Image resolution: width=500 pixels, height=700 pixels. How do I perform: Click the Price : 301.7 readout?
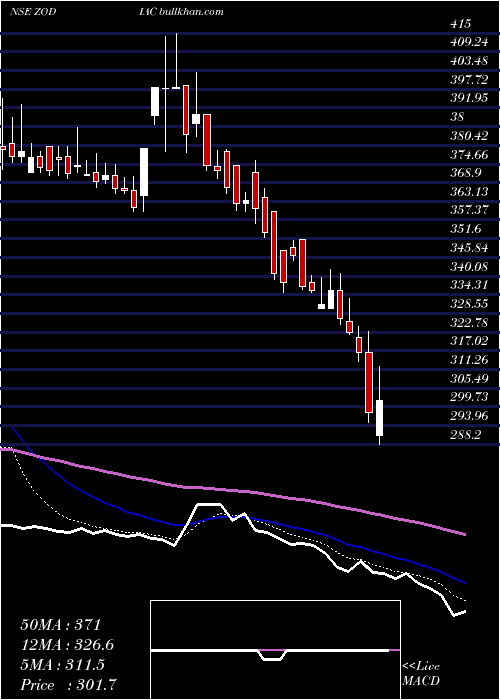[x=69, y=685]
